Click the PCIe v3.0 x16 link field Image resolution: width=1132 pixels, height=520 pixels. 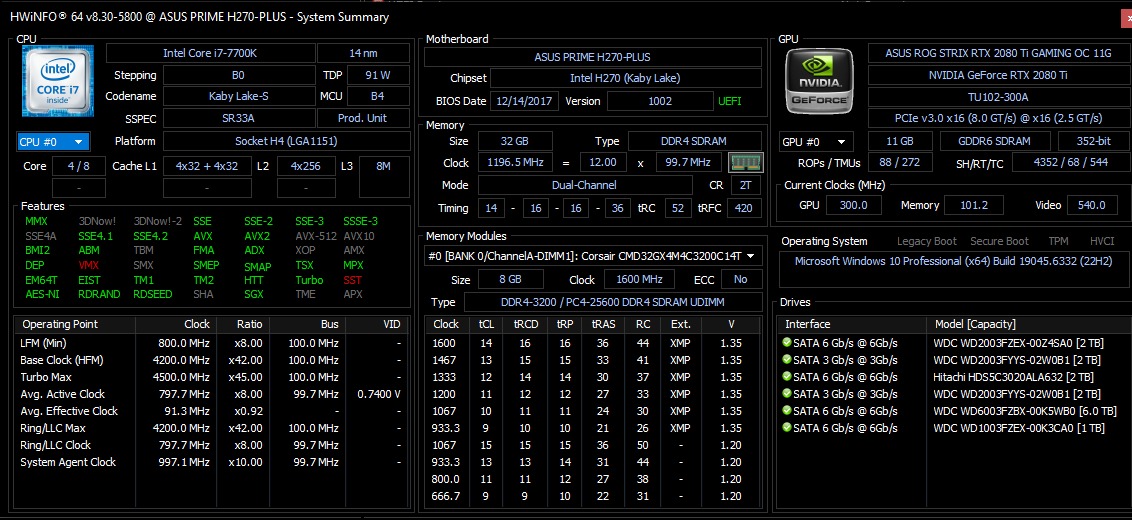click(998, 118)
